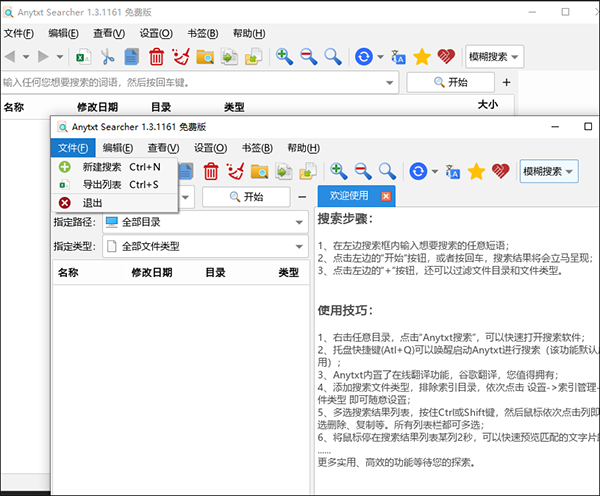Click green arrow document icon in background window
The height and width of the screenshot is (496, 600).
tap(229, 57)
